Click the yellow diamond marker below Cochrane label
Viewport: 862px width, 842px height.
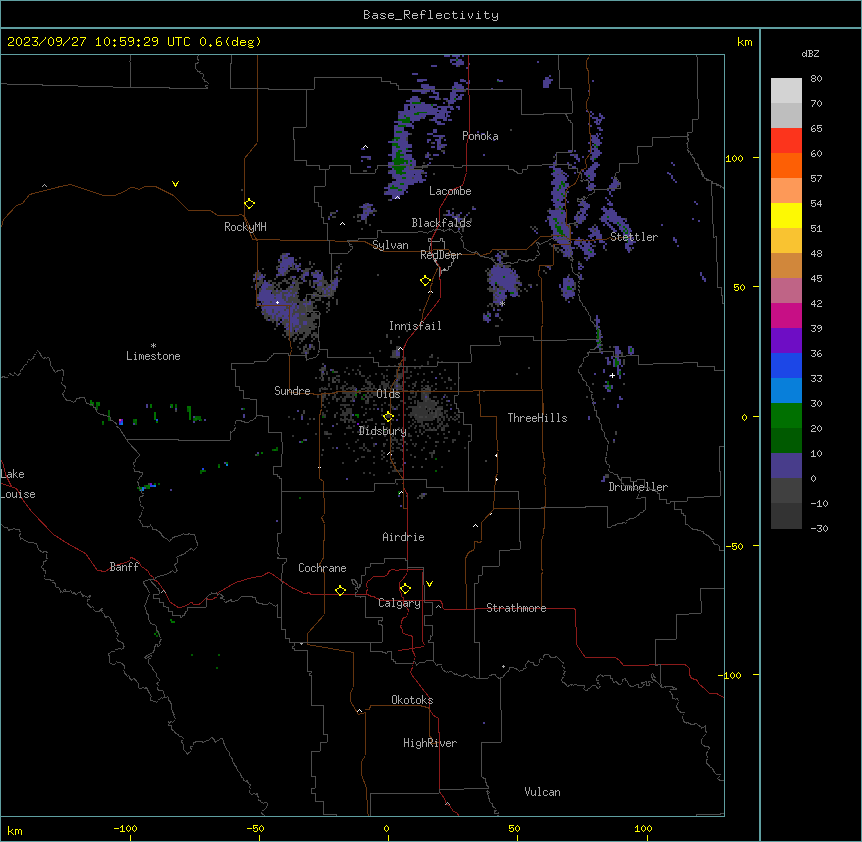click(340, 590)
